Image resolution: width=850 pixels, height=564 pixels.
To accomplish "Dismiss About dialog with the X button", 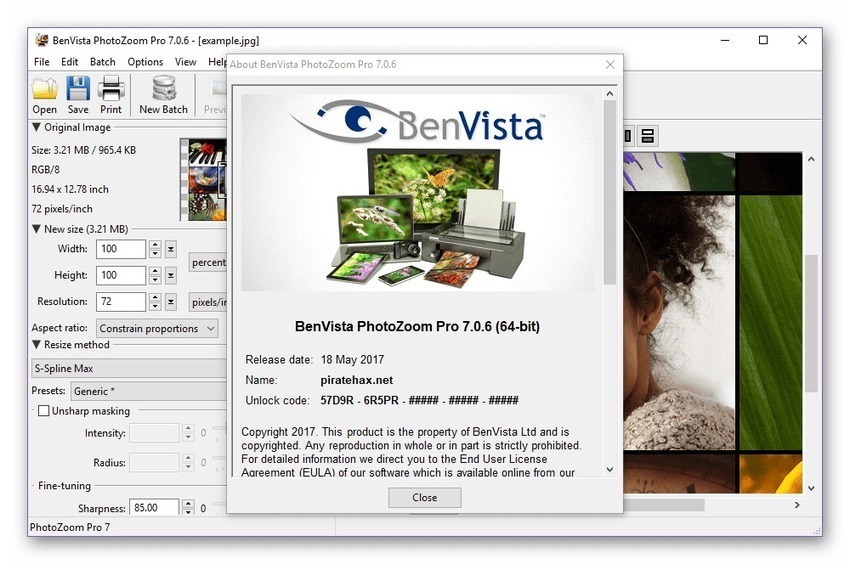I will [610, 65].
